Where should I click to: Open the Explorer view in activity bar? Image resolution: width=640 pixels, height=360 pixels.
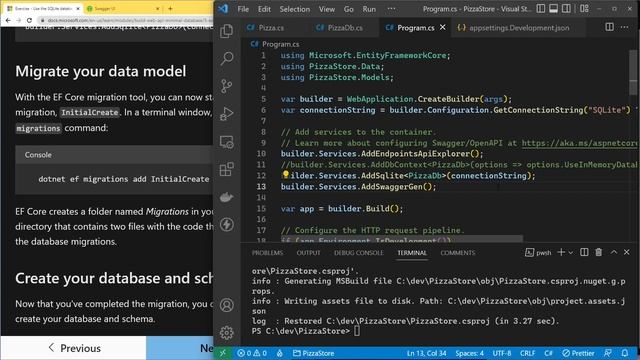227,31
